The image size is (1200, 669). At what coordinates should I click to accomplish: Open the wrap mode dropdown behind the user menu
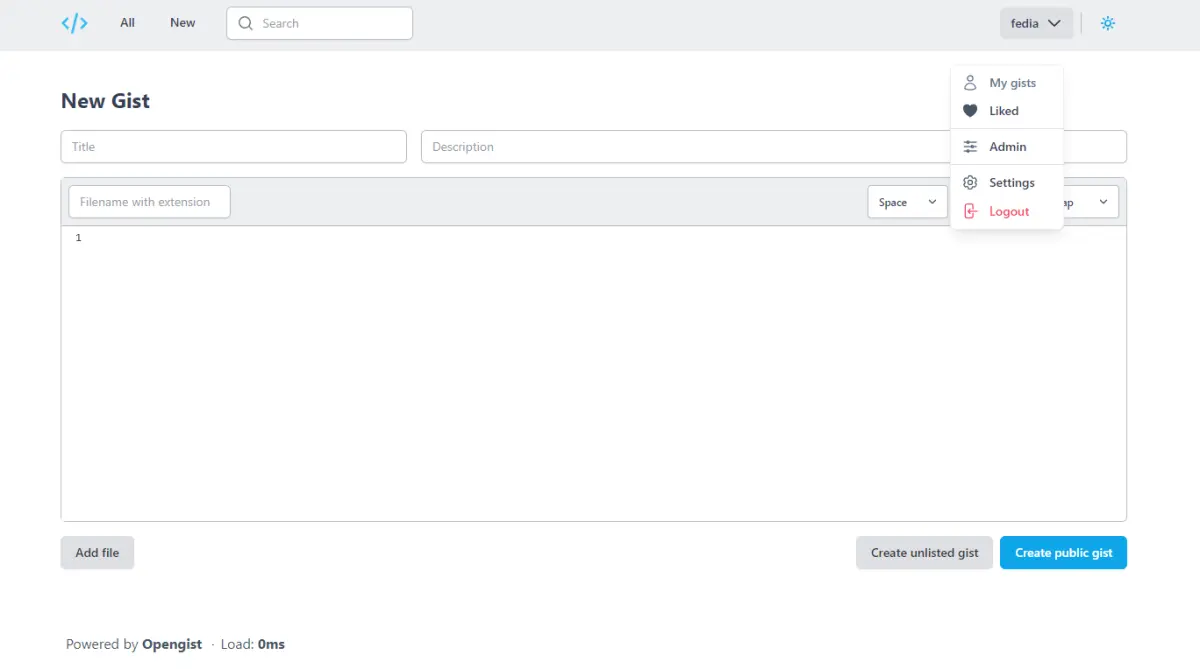[1091, 202]
